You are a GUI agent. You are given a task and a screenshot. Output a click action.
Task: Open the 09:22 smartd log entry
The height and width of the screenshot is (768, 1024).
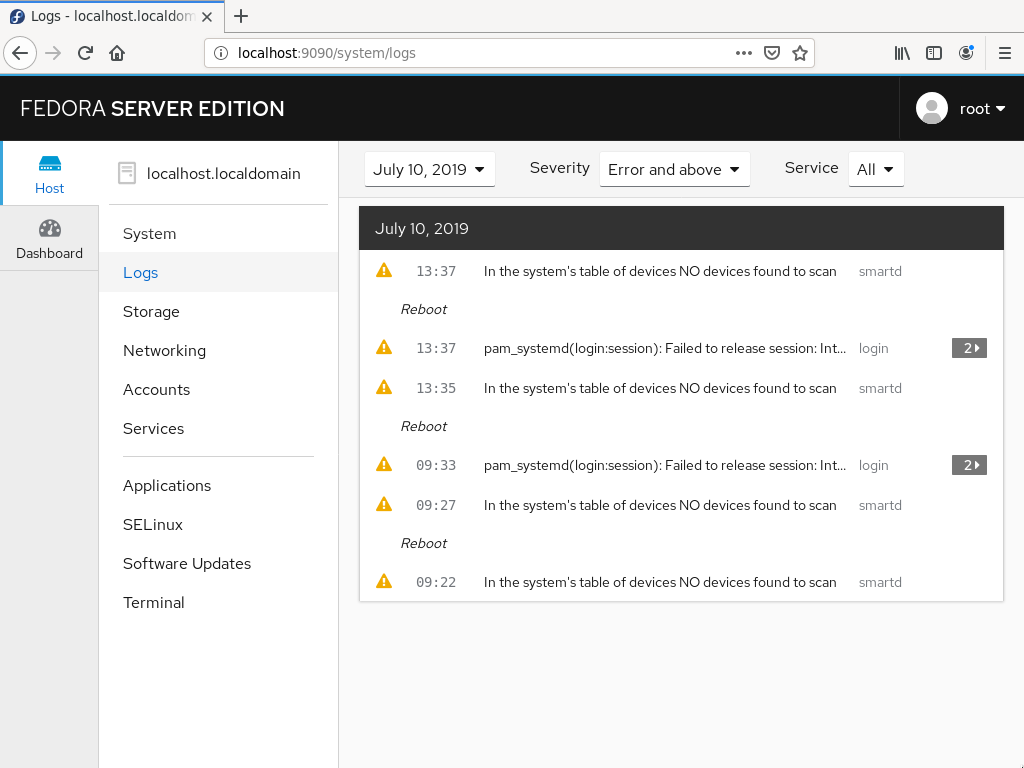tap(681, 582)
